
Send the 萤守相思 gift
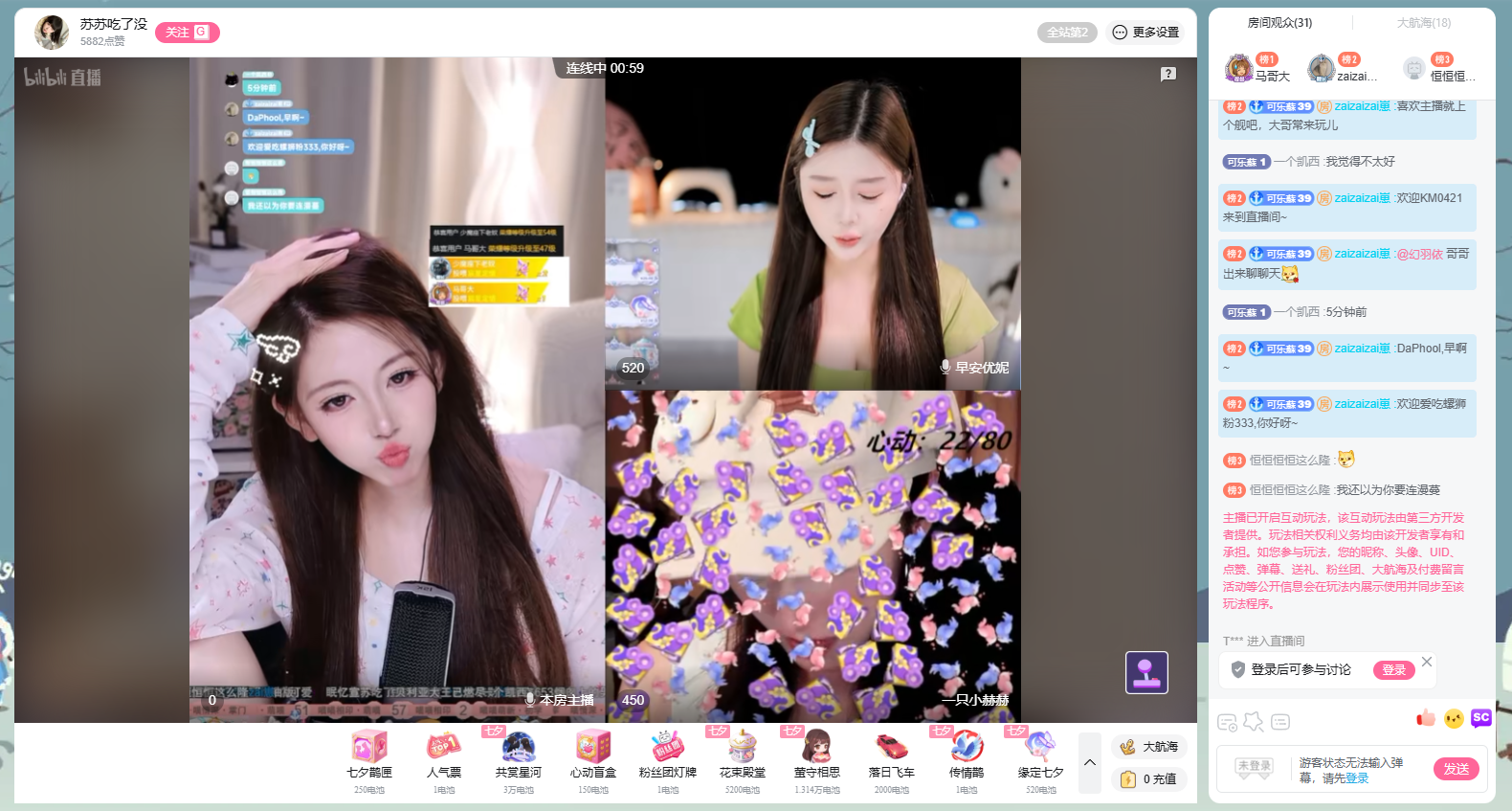click(817, 762)
